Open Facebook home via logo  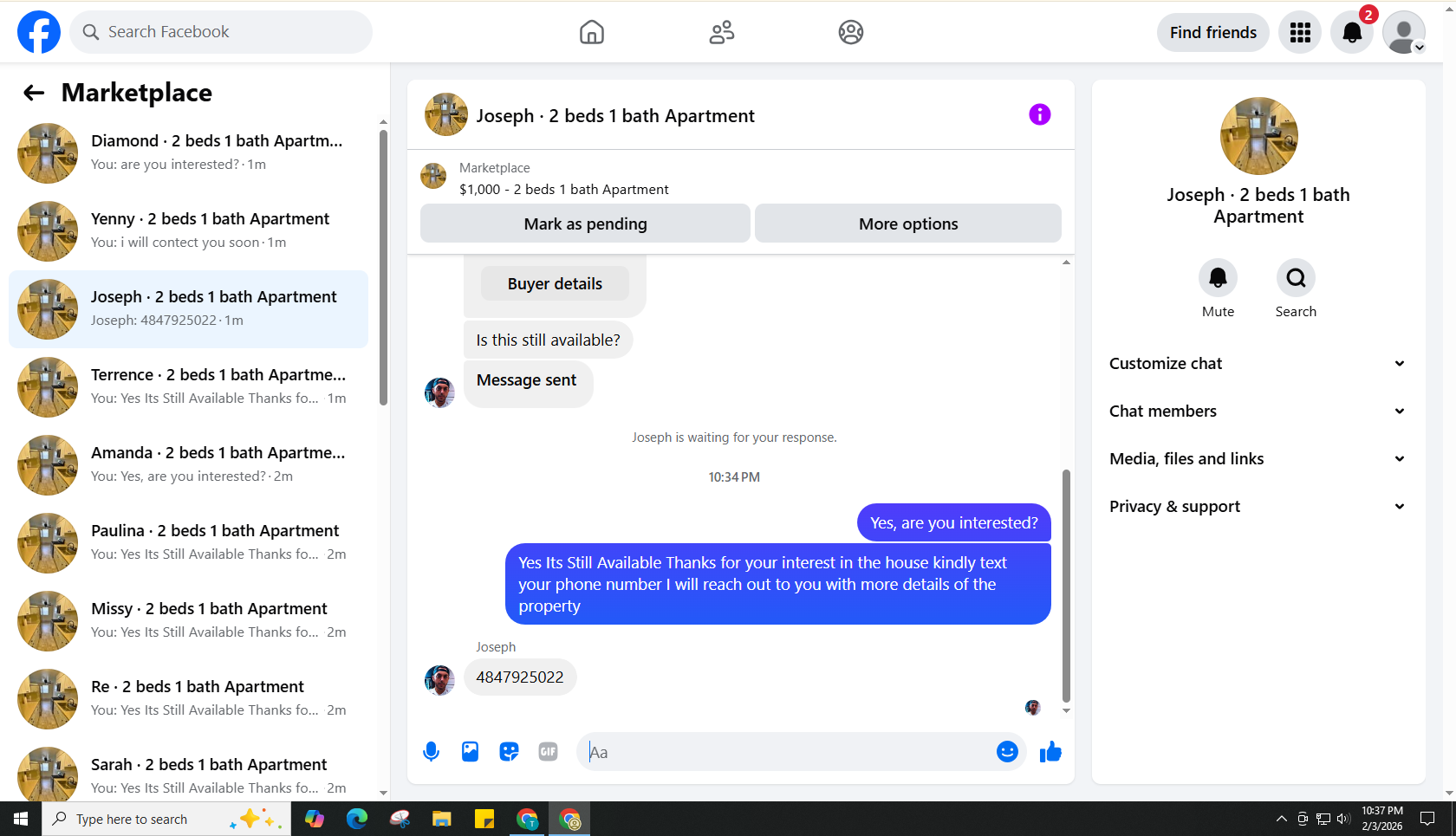point(39,32)
